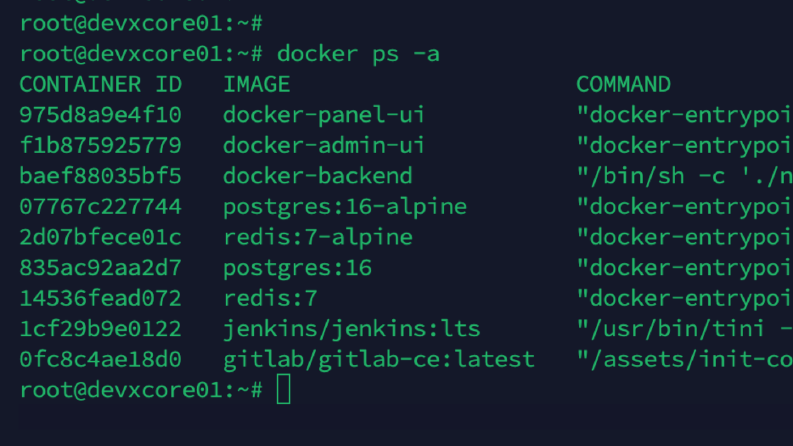Click container ID 975d8a9e4f10
The image size is (793, 446).
(100, 115)
